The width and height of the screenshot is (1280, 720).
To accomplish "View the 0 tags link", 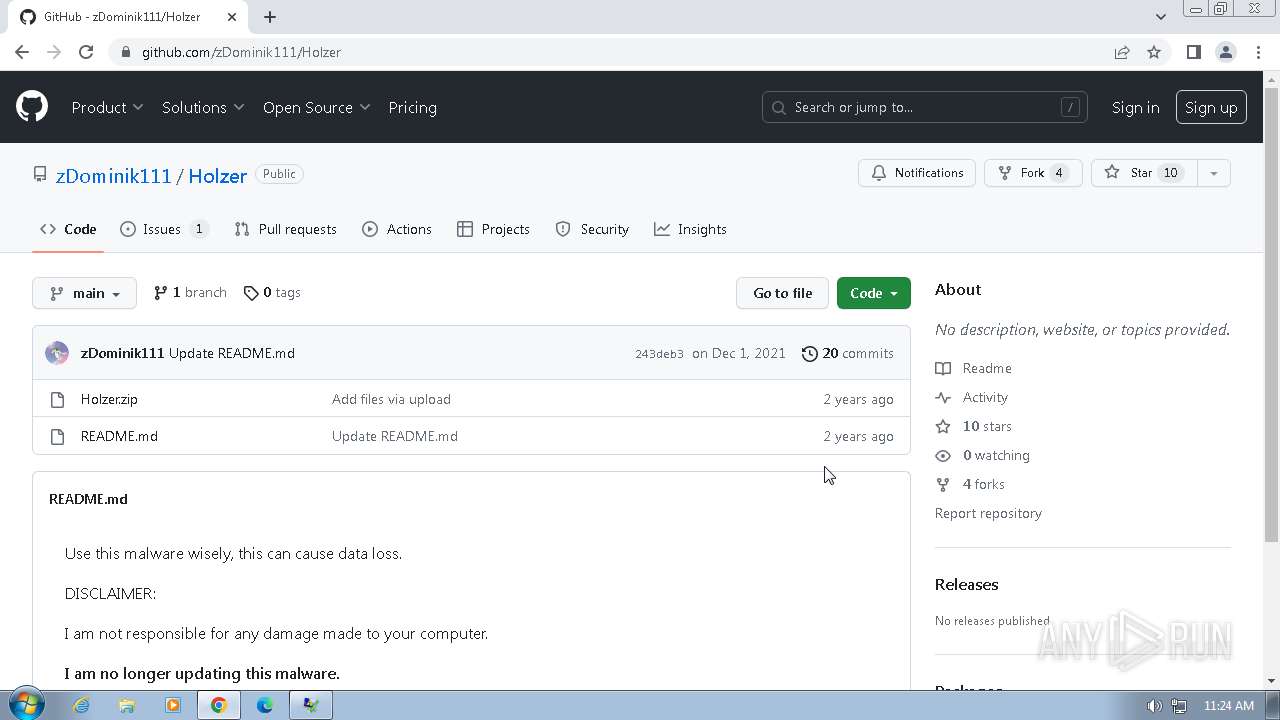I will (272, 293).
